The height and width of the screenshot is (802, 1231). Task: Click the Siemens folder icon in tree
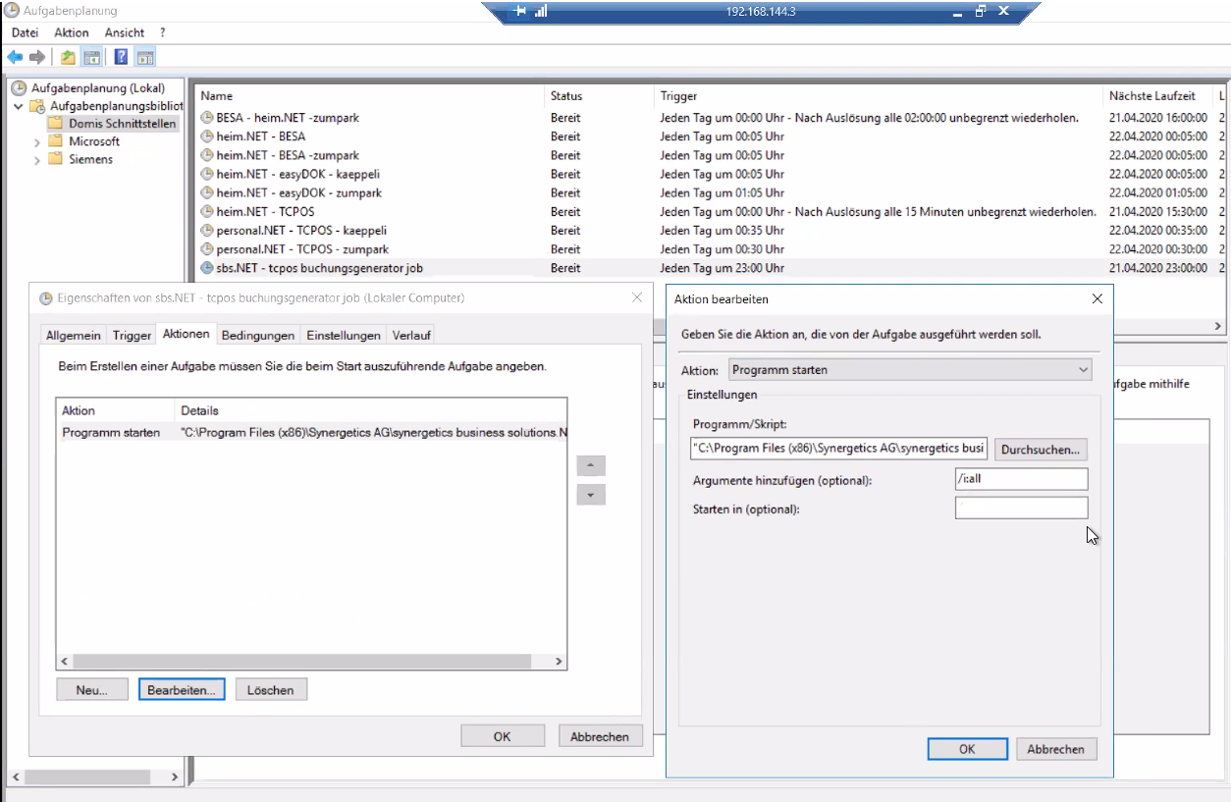click(x=55, y=159)
